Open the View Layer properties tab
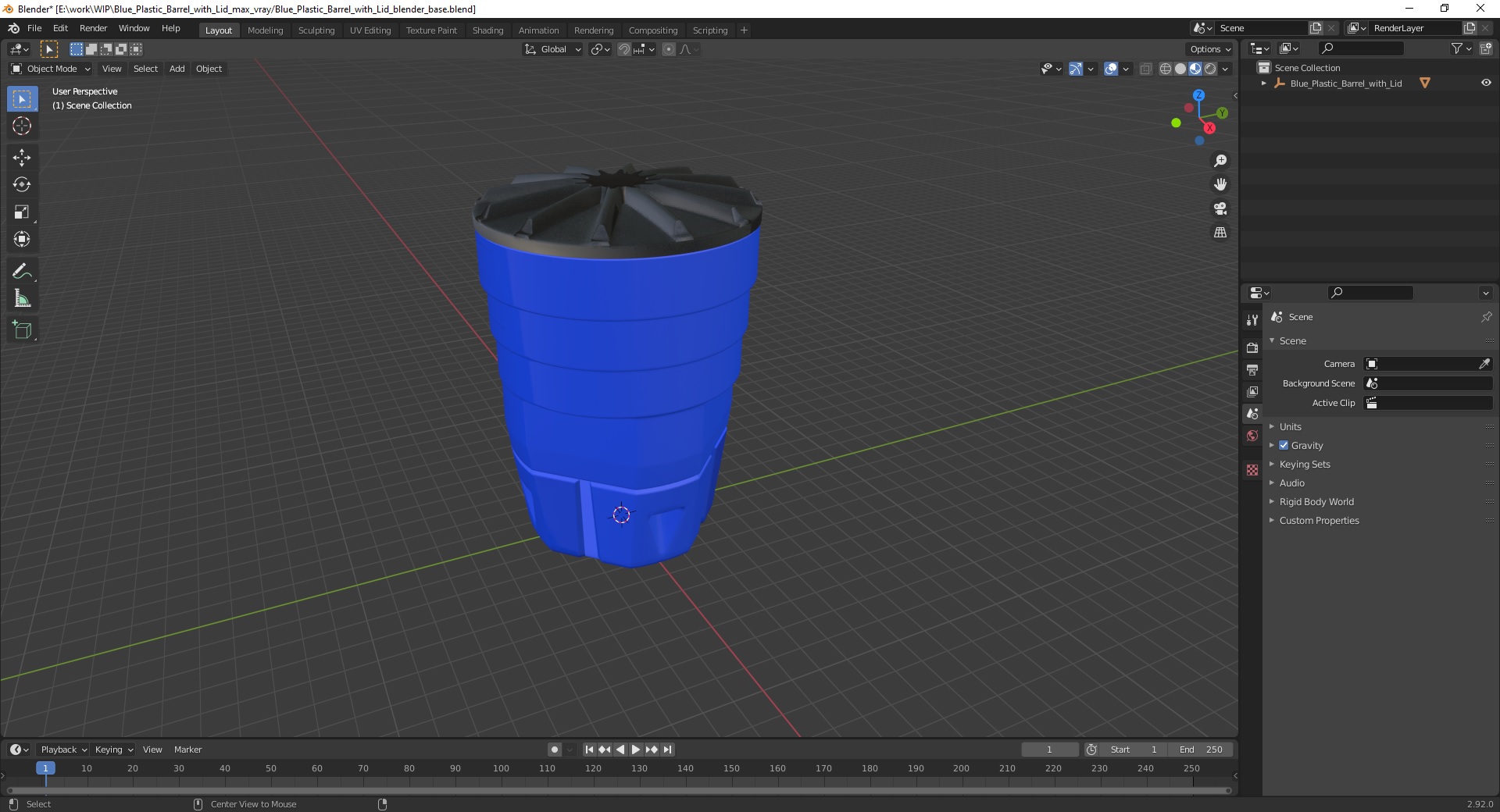1500x812 pixels. pyautogui.click(x=1252, y=391)
